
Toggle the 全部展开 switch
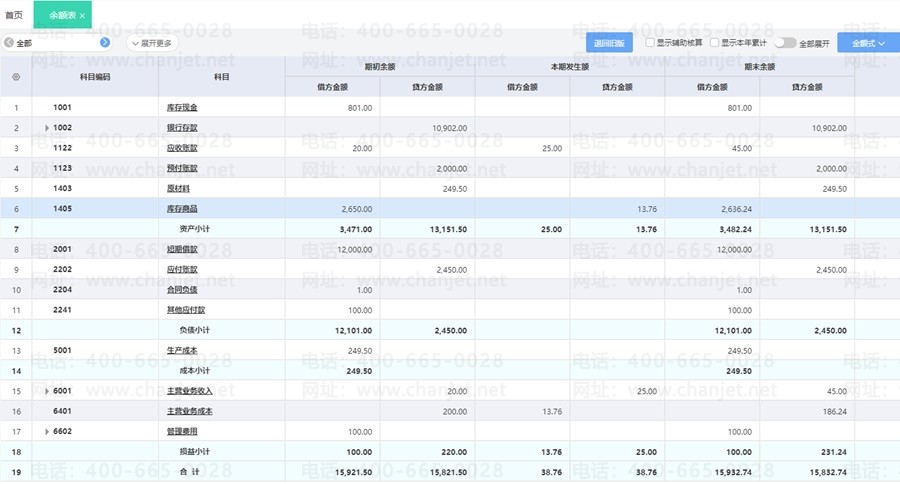click(x=784, y=43)
